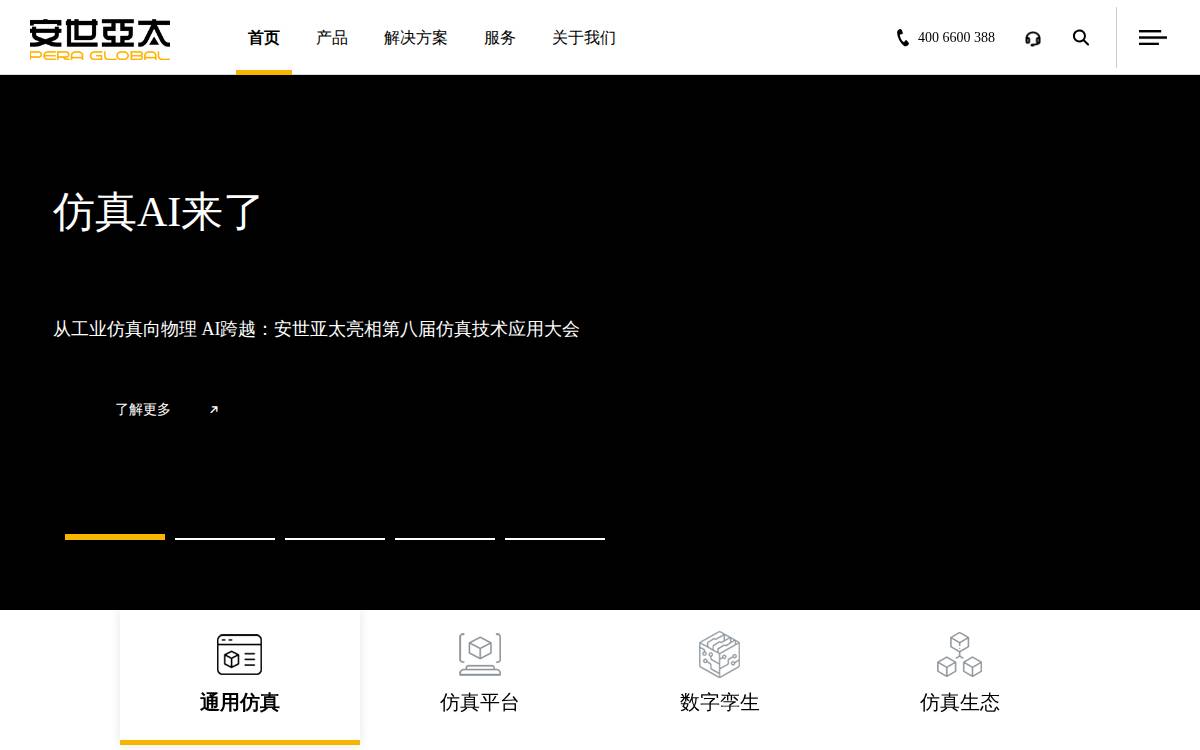The width and height of the screenshot is (1200, 750).
Task: Switch to the 数字孪生 tab
Action: pyautogui.click(x=720, y=677)
